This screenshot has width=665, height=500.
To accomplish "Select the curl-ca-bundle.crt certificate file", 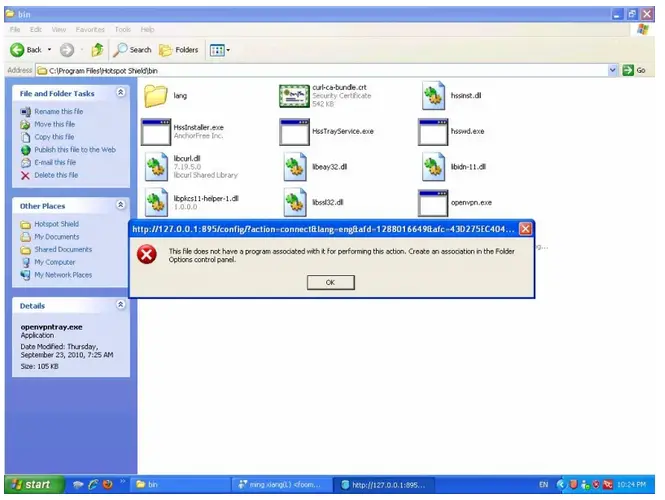I will coord(294,96).
